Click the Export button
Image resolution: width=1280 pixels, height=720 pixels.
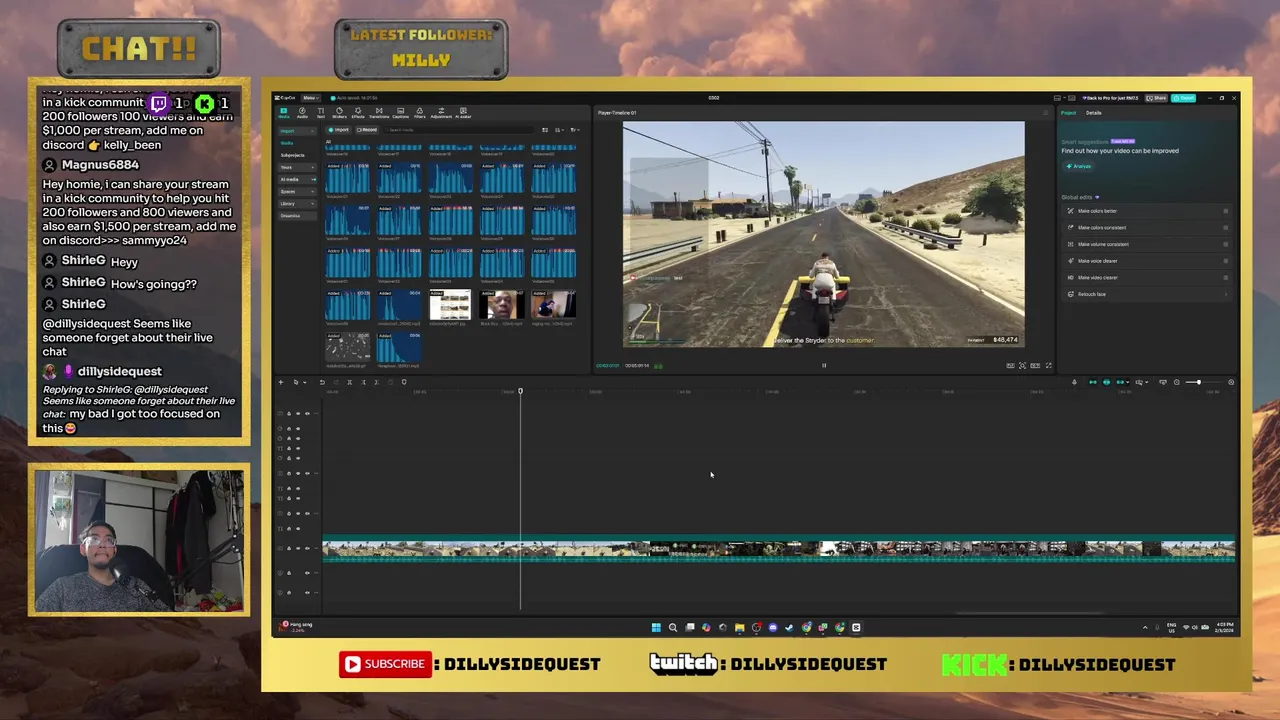pyautogui.click(x=1184, y=98)
